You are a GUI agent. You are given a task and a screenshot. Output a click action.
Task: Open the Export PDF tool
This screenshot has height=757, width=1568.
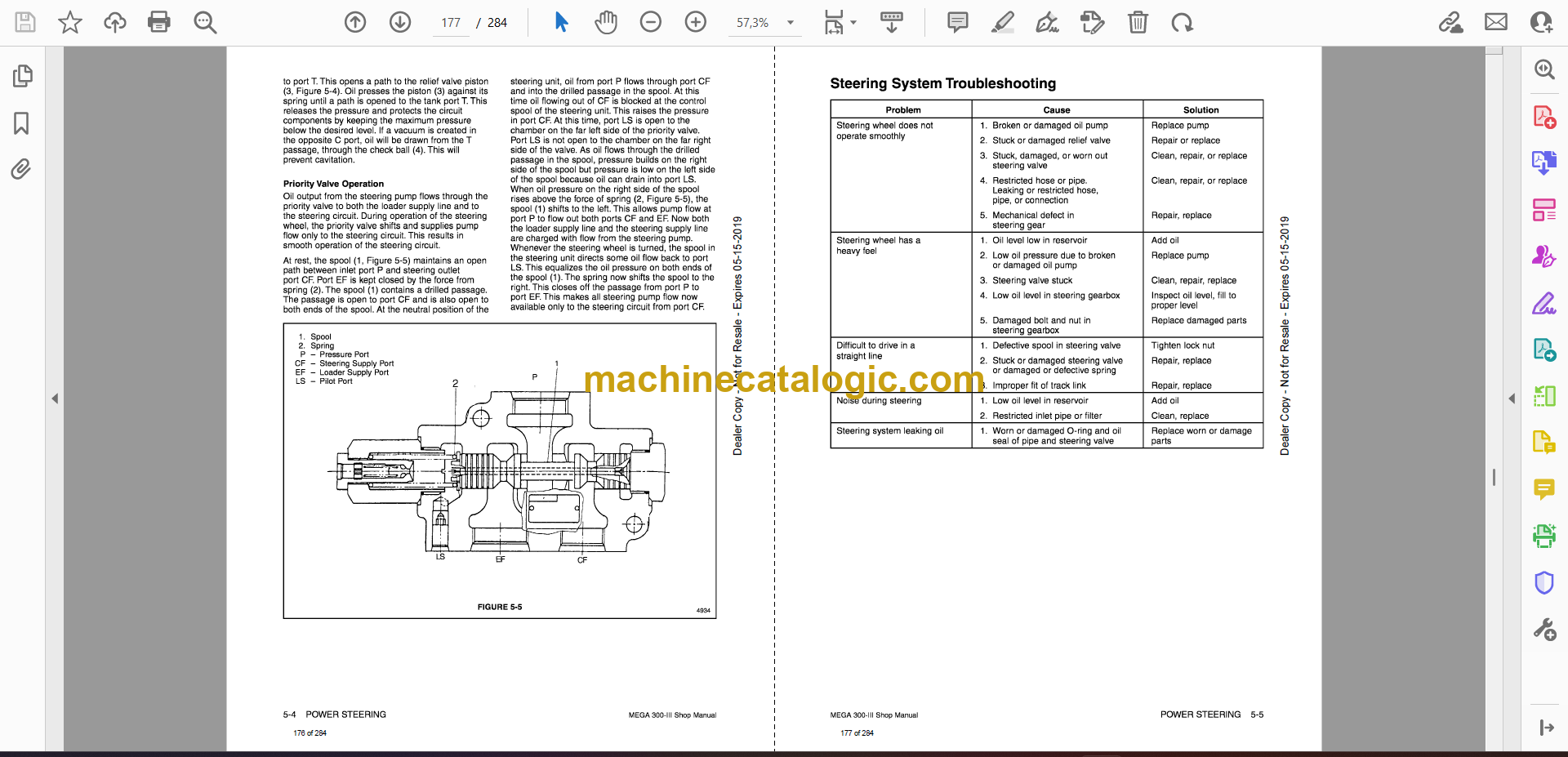coord(1544,163)
